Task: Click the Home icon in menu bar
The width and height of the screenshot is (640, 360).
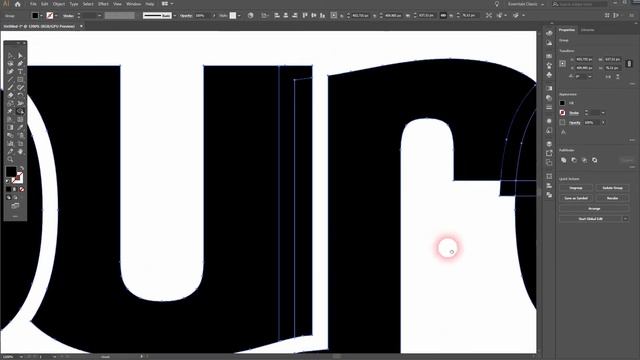Action: 18,4
